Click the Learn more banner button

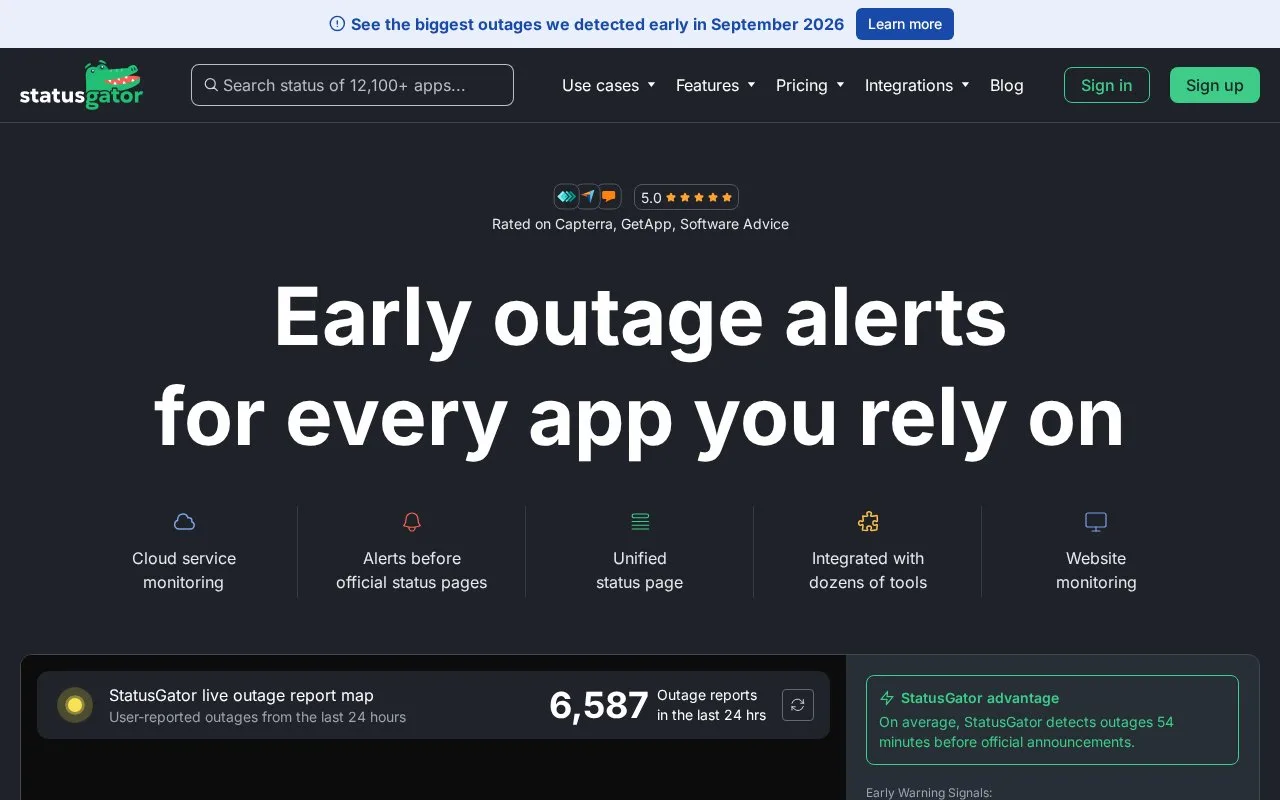[905, 24]
